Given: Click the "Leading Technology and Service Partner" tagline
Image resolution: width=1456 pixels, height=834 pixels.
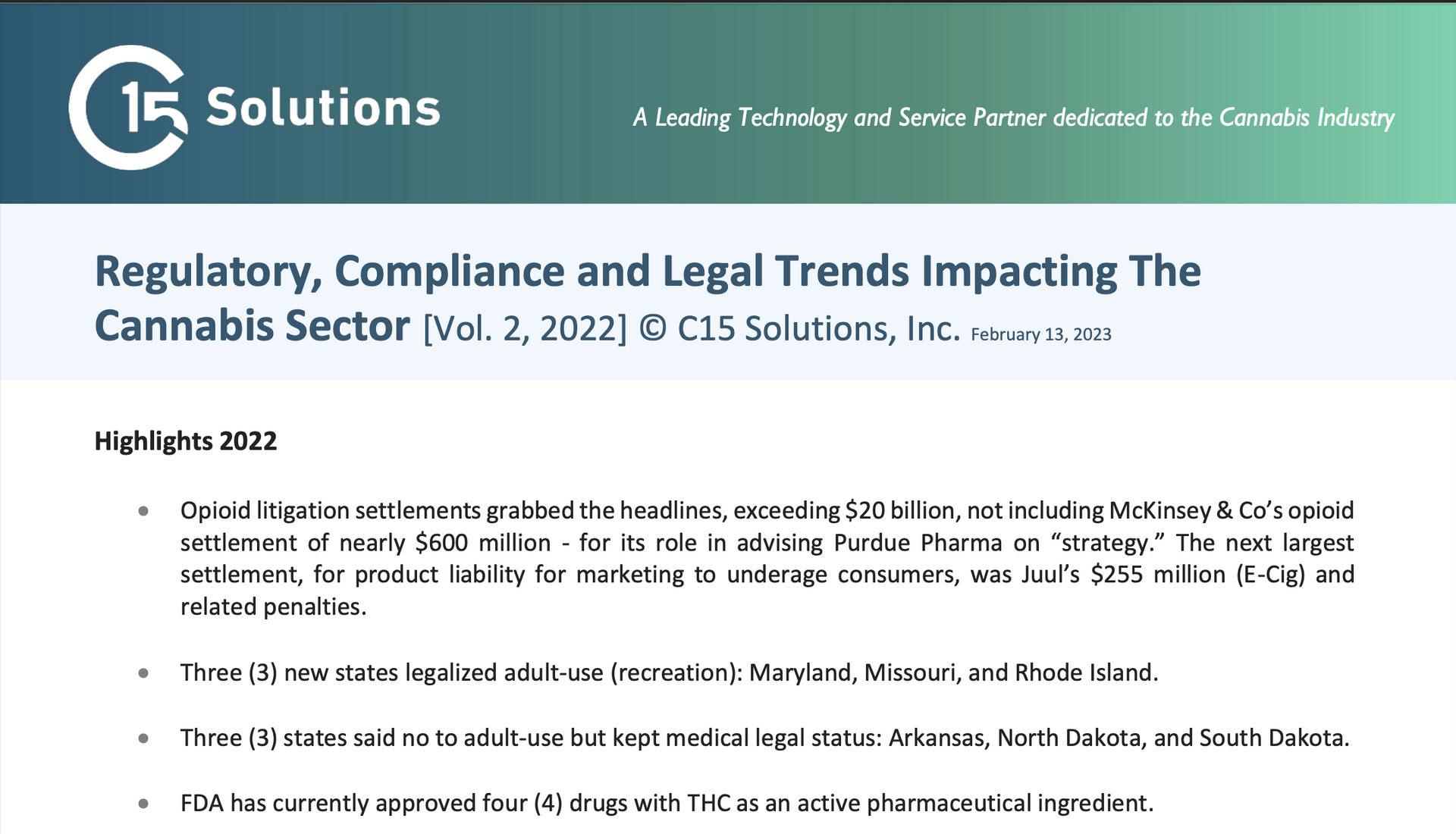Looking at the screenshot, I should (x=1013, y=118).
